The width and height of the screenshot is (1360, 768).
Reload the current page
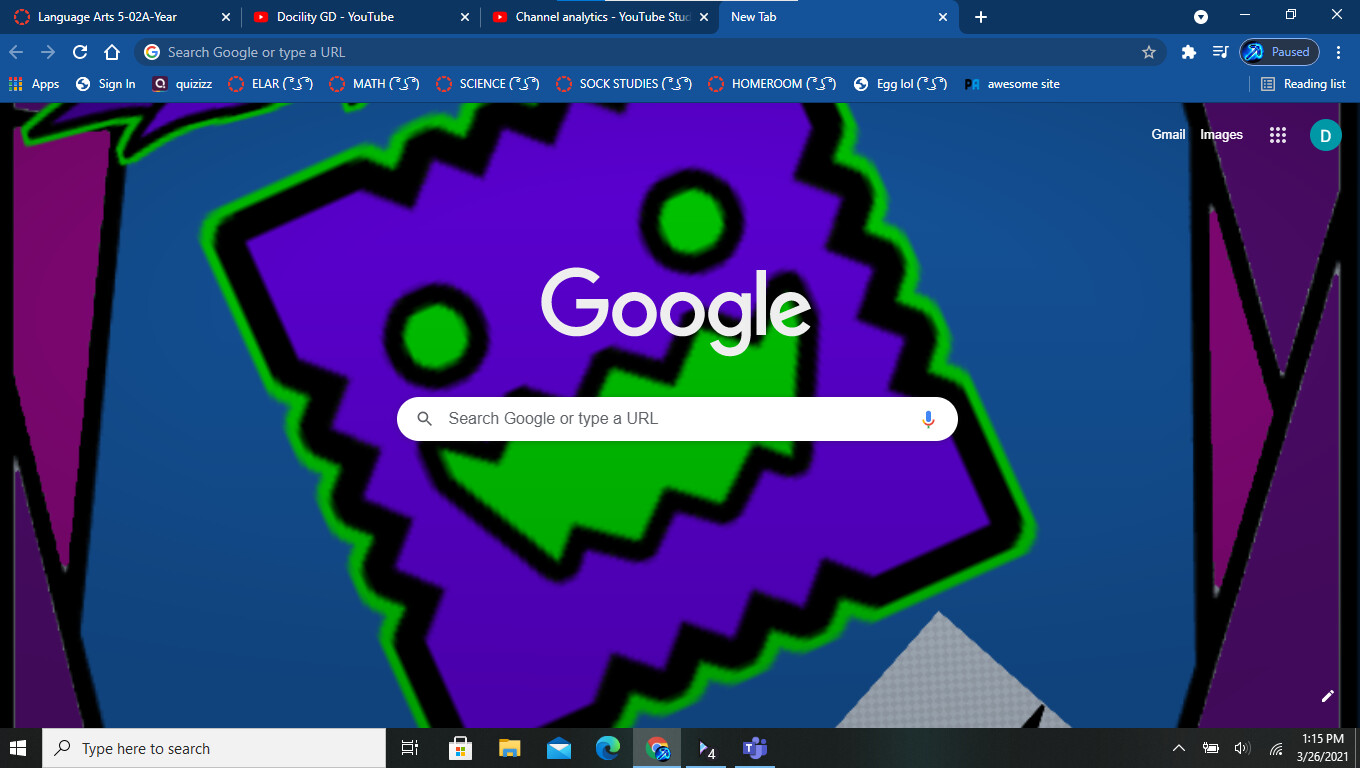point(80,52)
